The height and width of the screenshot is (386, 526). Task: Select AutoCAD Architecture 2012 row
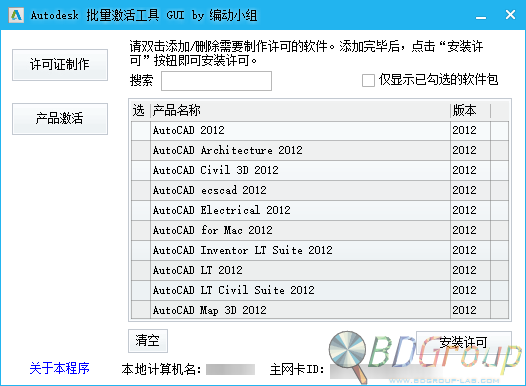pyautogui.click(x=320, y=150)
